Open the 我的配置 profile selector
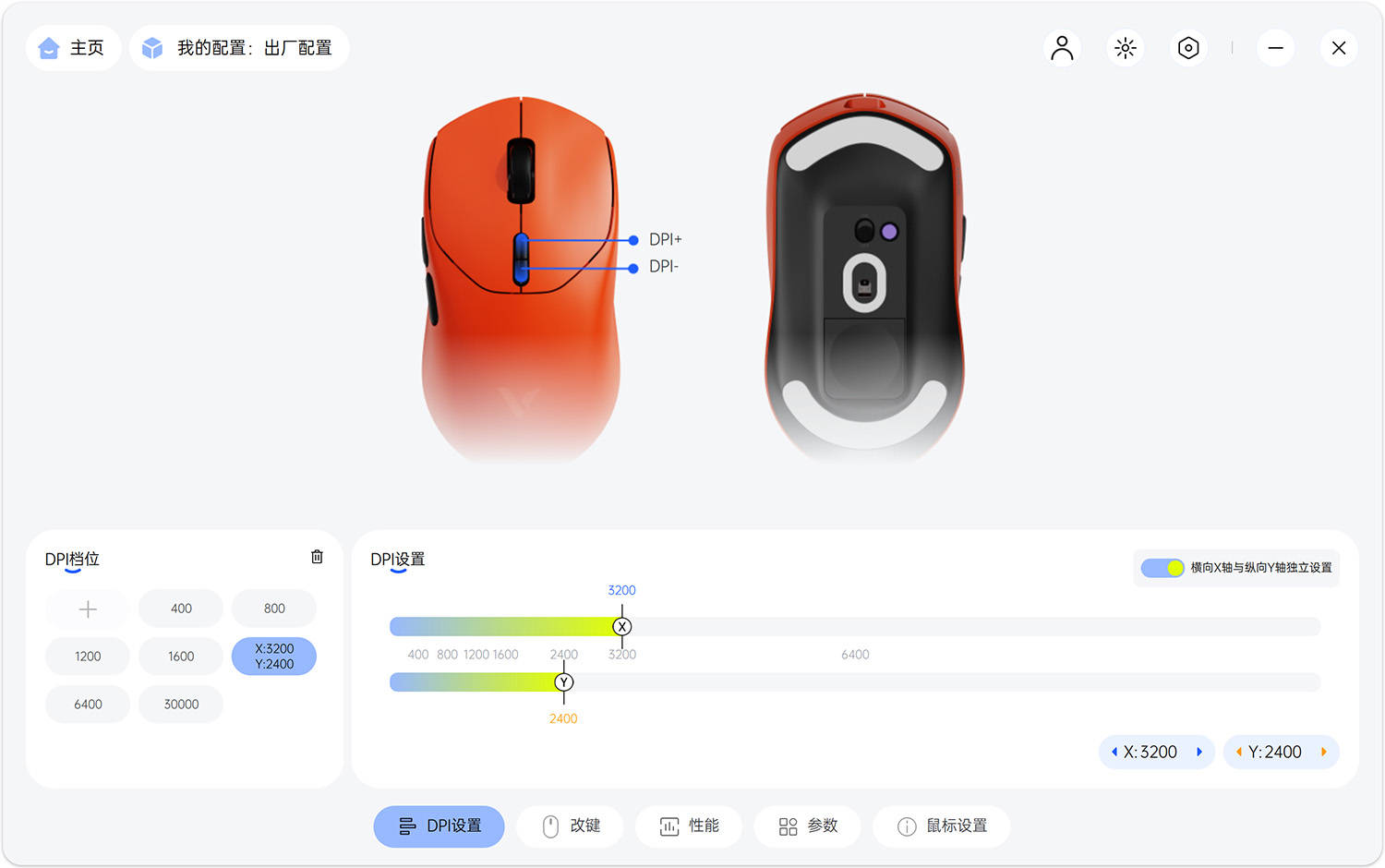The image size is (1385, 868). (239, 48)
